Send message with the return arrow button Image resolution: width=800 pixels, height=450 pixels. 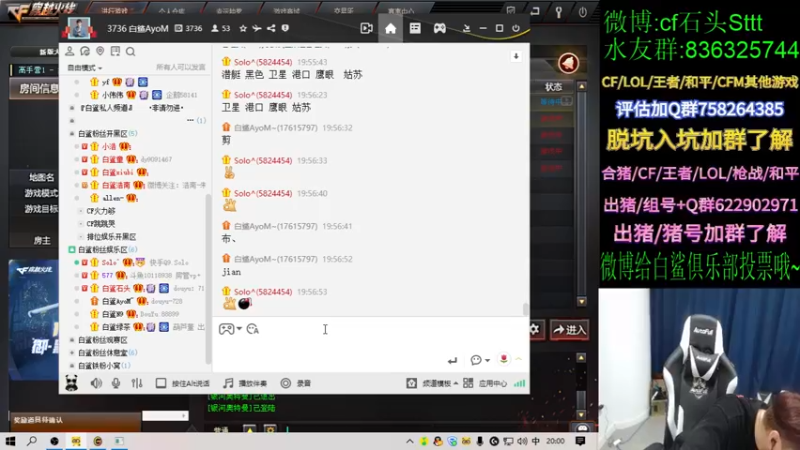[x=452, y=361]
